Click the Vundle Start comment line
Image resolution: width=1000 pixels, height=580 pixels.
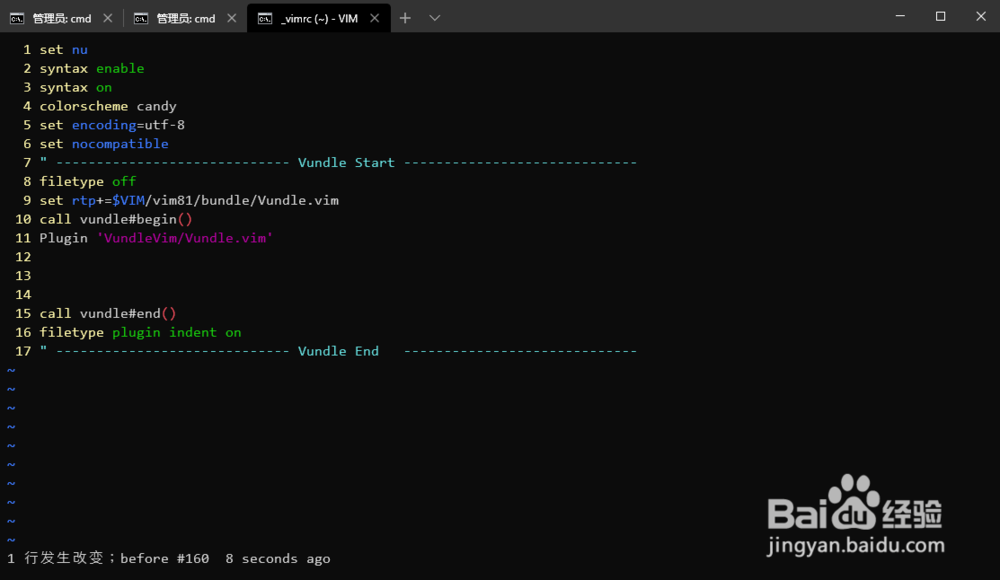pos(345,162)
